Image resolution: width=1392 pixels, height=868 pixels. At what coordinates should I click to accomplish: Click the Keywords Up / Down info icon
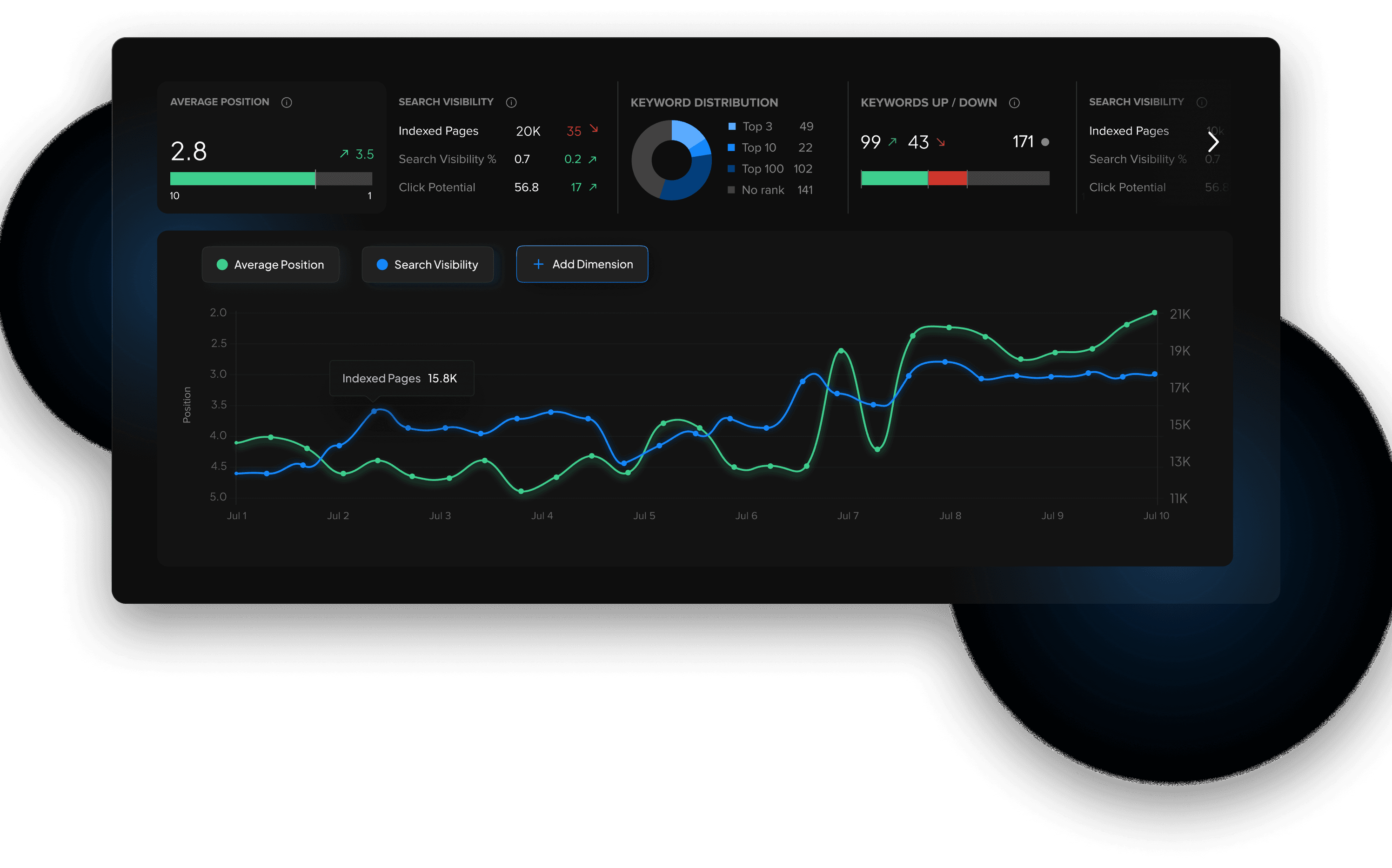coord(1014,103)
